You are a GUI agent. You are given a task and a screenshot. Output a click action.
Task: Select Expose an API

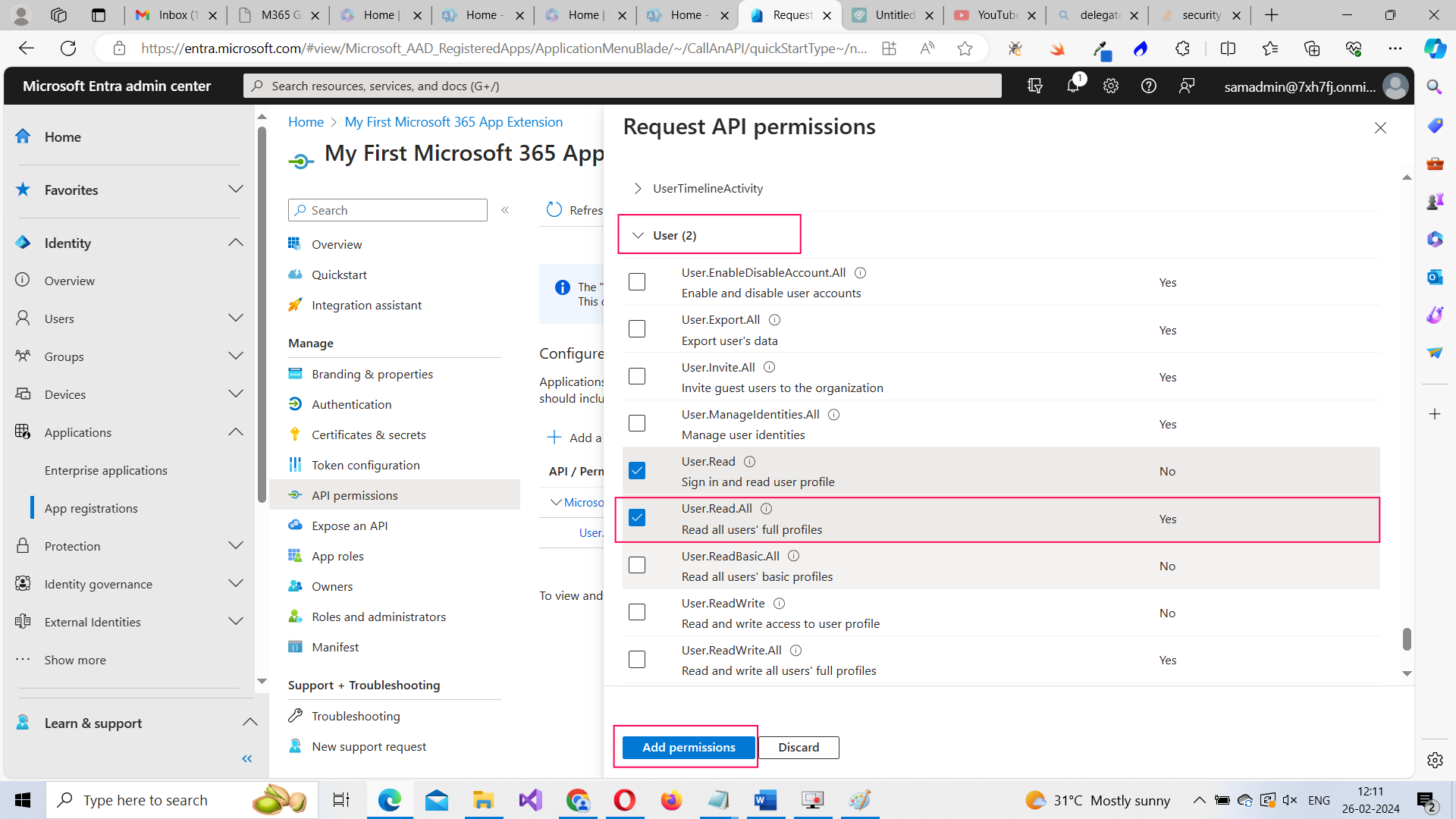click(x=348, y=525)
